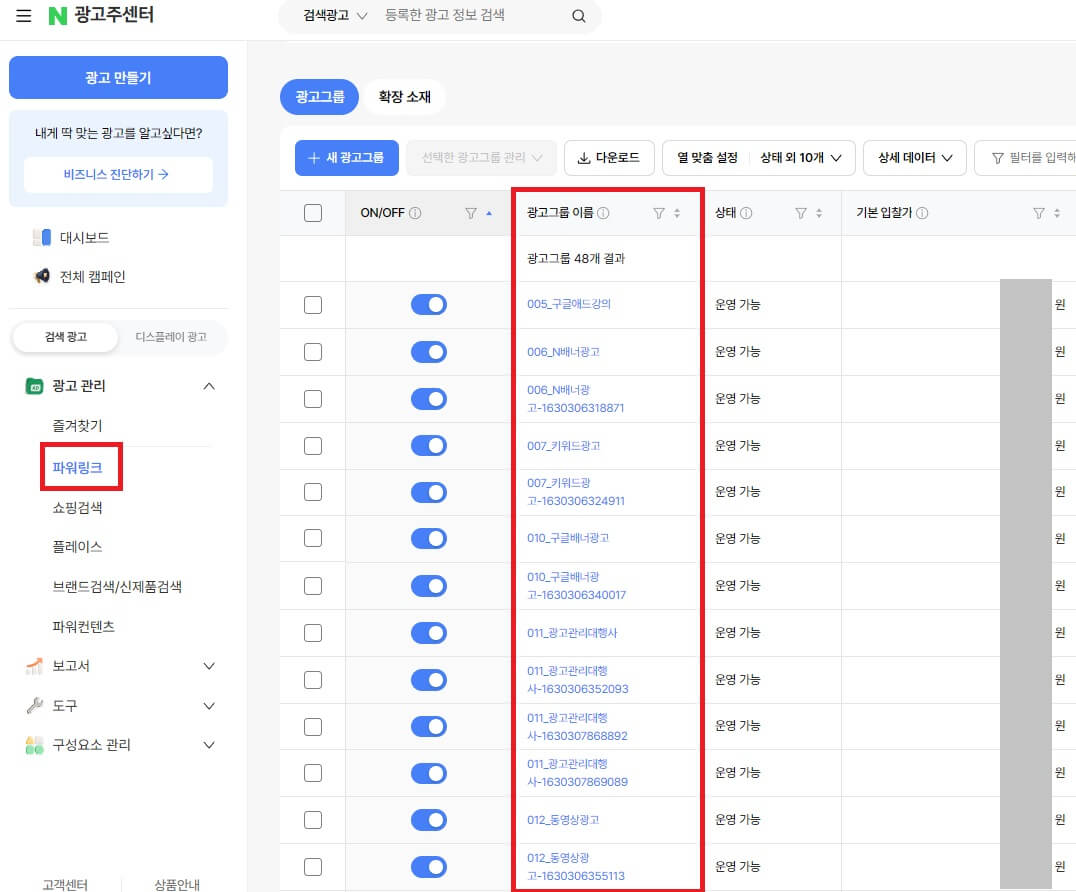Click info icon next to 광고그룹 이름
The image size is (1076, 892).
pos(603,213)
